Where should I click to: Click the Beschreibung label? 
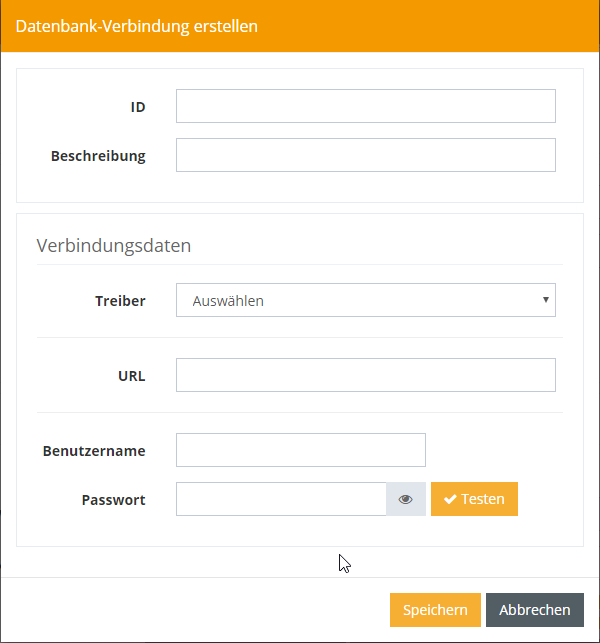point(98,155)
